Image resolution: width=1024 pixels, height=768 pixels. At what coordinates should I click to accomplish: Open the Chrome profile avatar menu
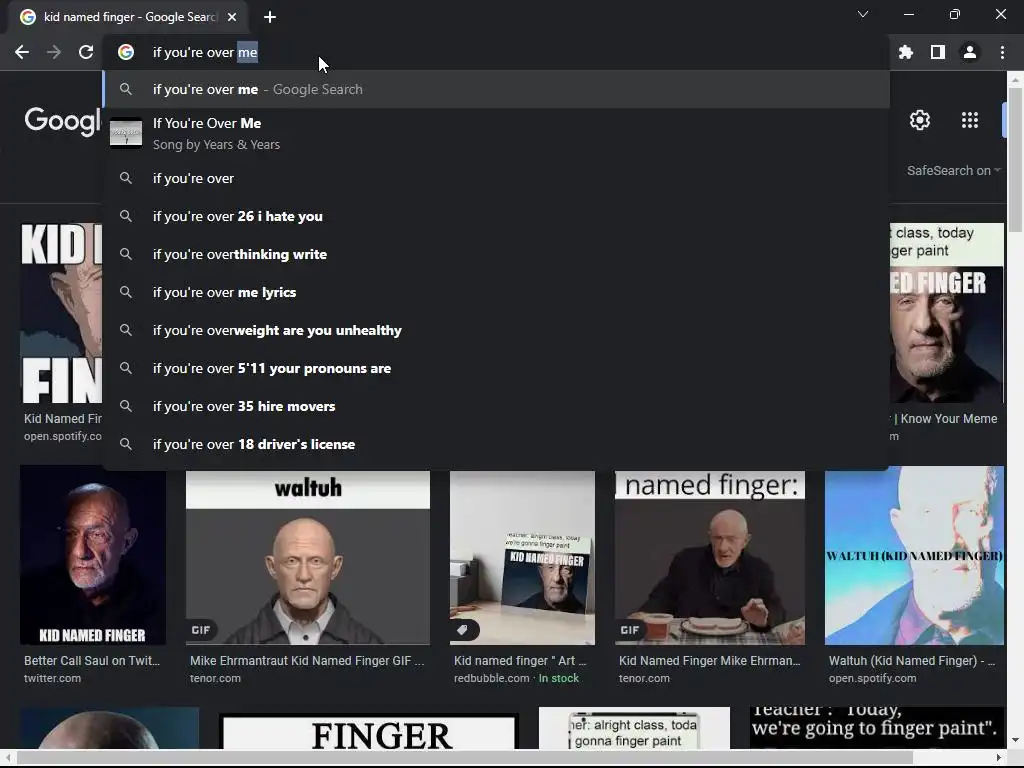point(970,52)
